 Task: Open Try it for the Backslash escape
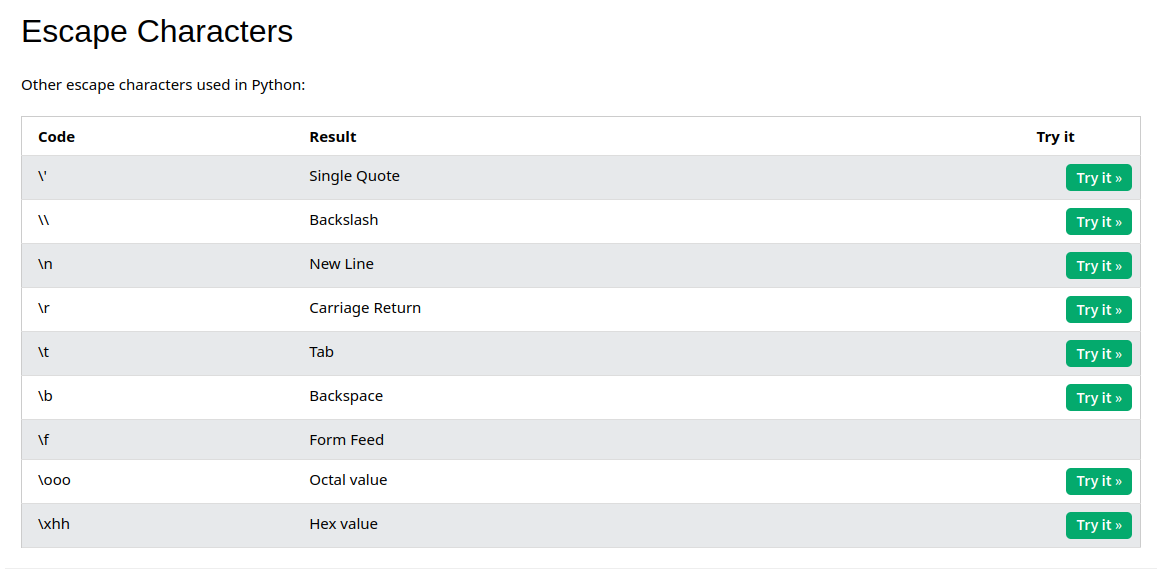(1098, 222)
